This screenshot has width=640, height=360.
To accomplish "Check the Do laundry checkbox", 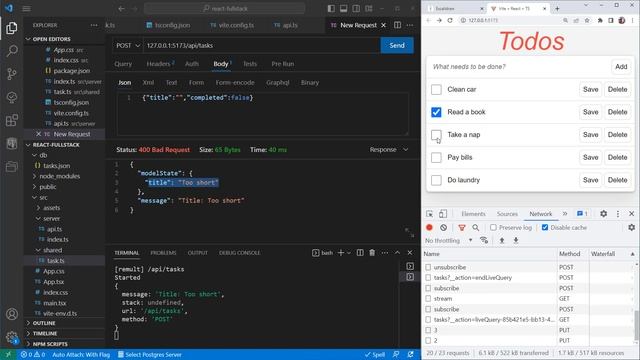I will coord(436,180).
